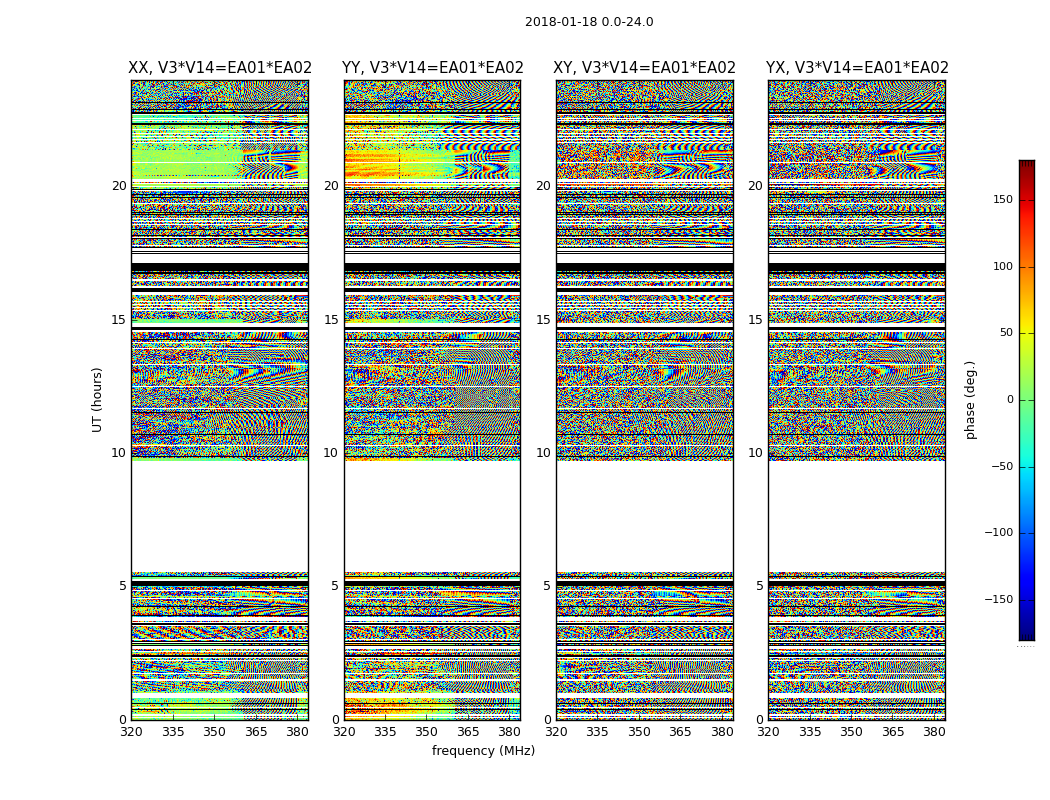Click the 380 frequency tick of XX panel

(x=297, y=732)
